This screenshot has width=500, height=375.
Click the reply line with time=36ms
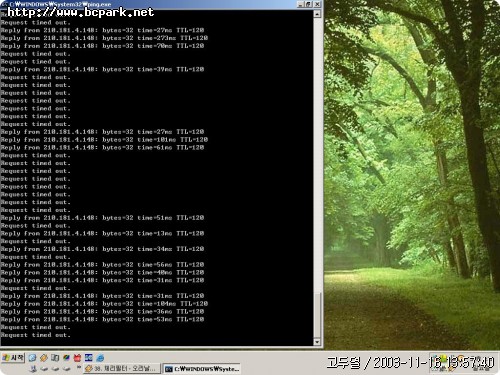pyautogui.click(x=102, y=312)
